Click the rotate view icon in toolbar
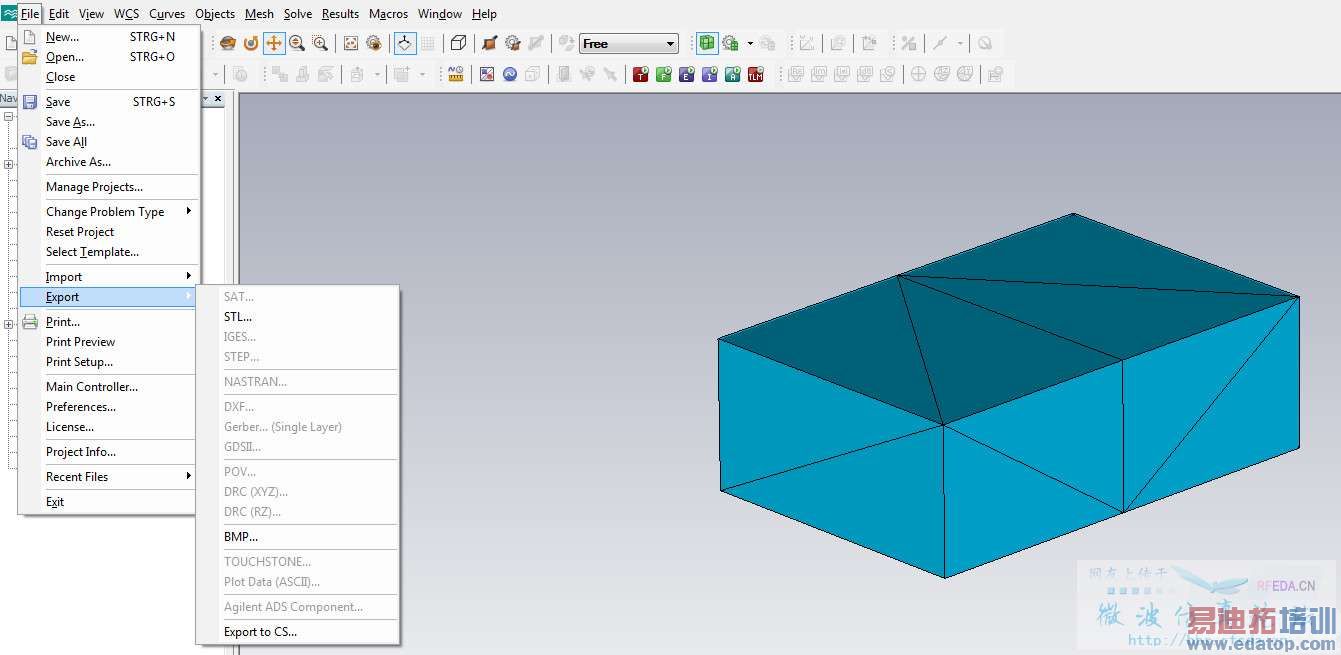The image size is (1341, 655). (x=250, y=43)
